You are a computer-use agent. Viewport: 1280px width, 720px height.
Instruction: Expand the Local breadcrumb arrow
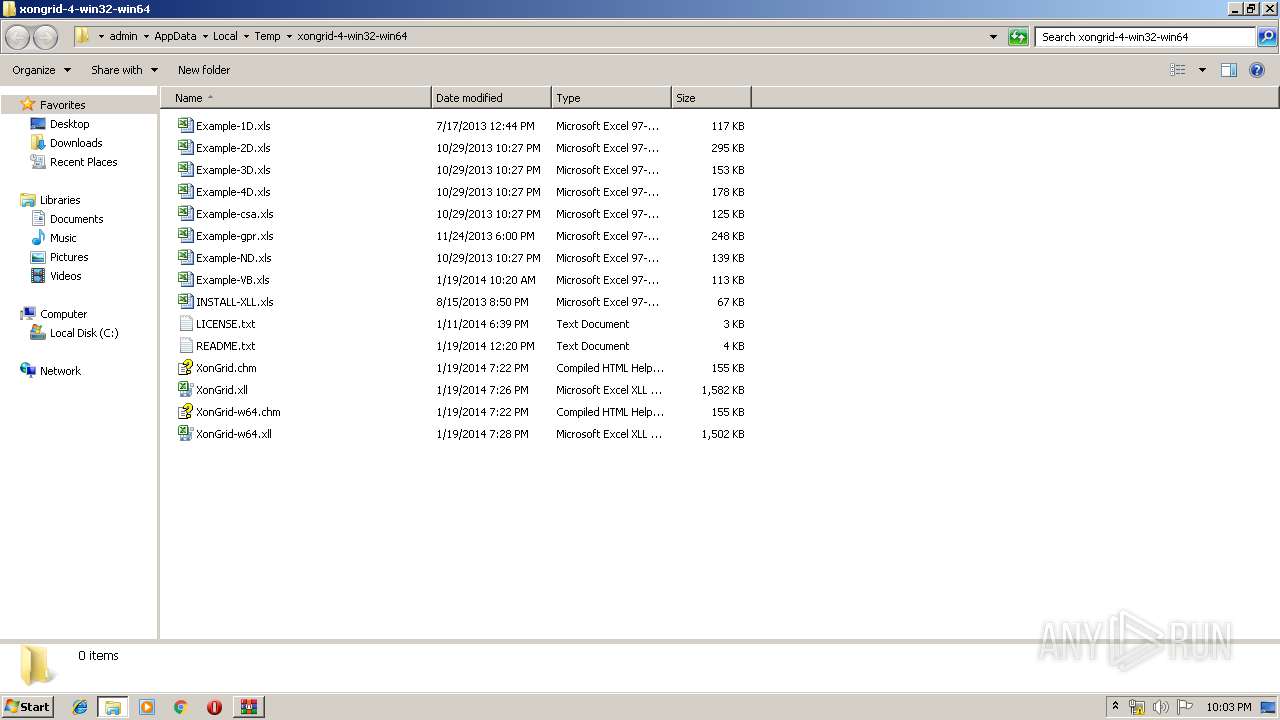(x=246, y=37)
